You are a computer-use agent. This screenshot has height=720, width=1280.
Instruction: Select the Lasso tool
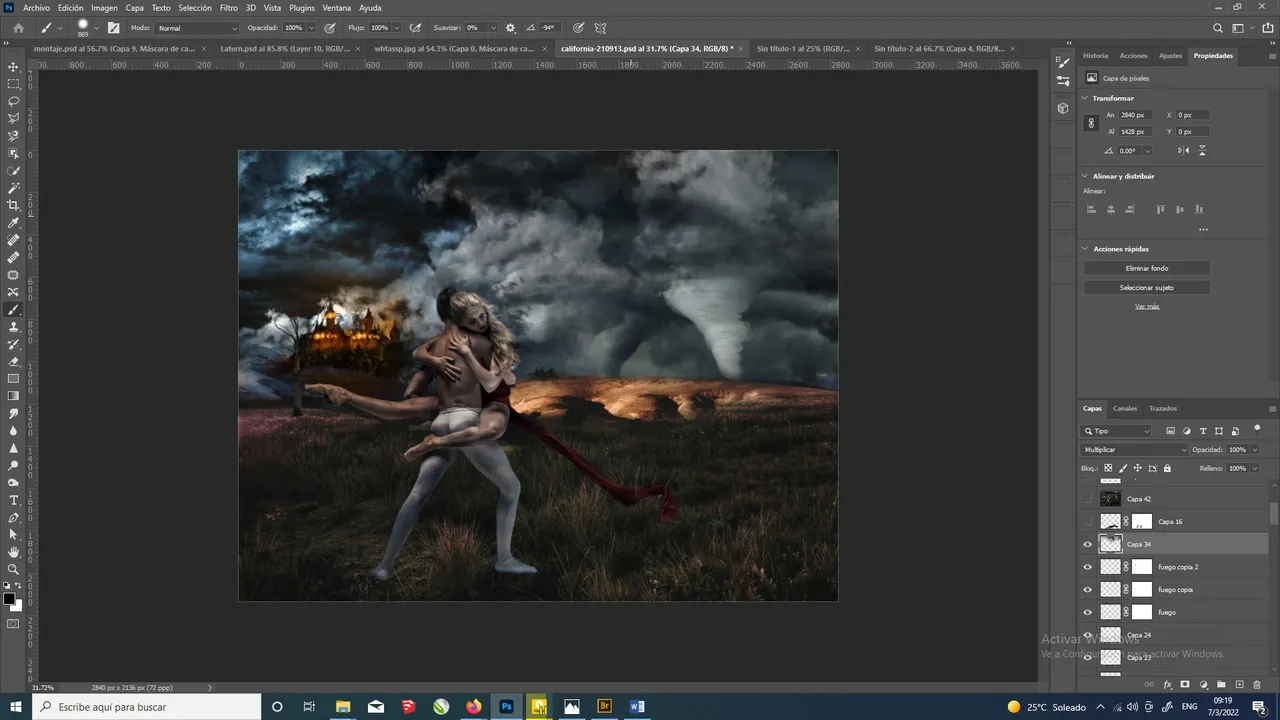click(x=13, y=101)
